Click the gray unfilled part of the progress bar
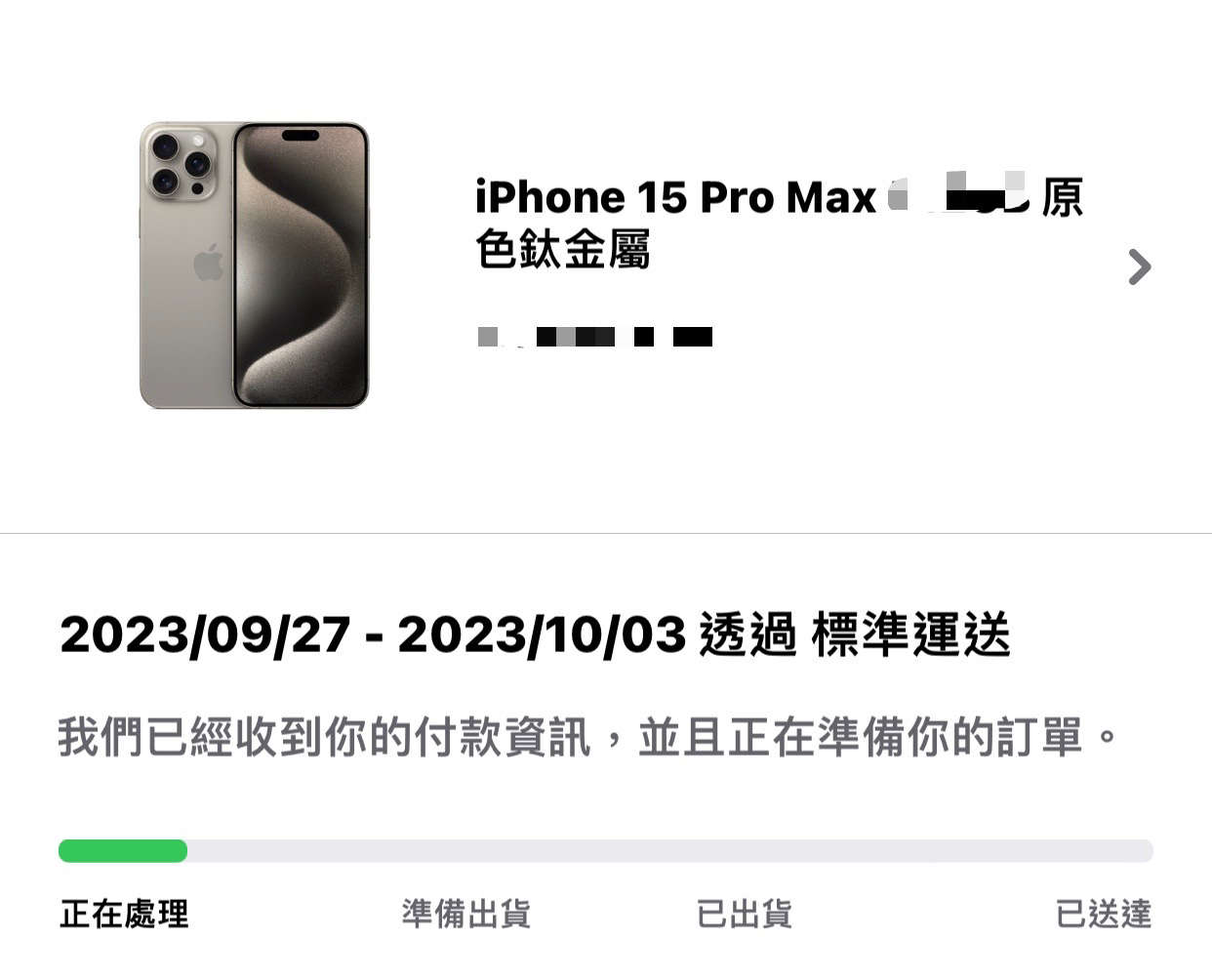Viewport: 1212px width, 980px height. (670, 851)
